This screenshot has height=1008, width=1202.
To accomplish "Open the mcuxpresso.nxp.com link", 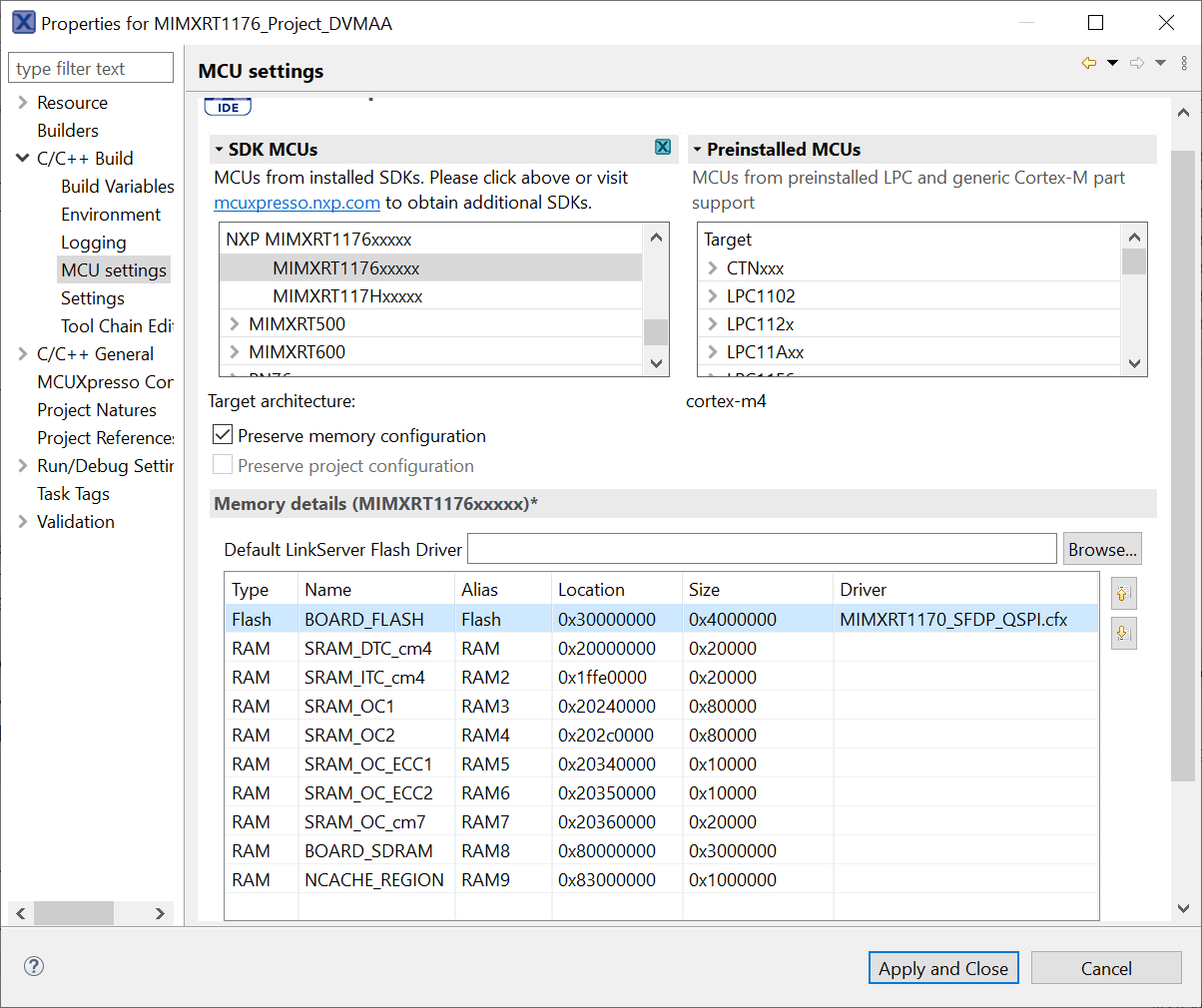I will (x=294, y=202).
